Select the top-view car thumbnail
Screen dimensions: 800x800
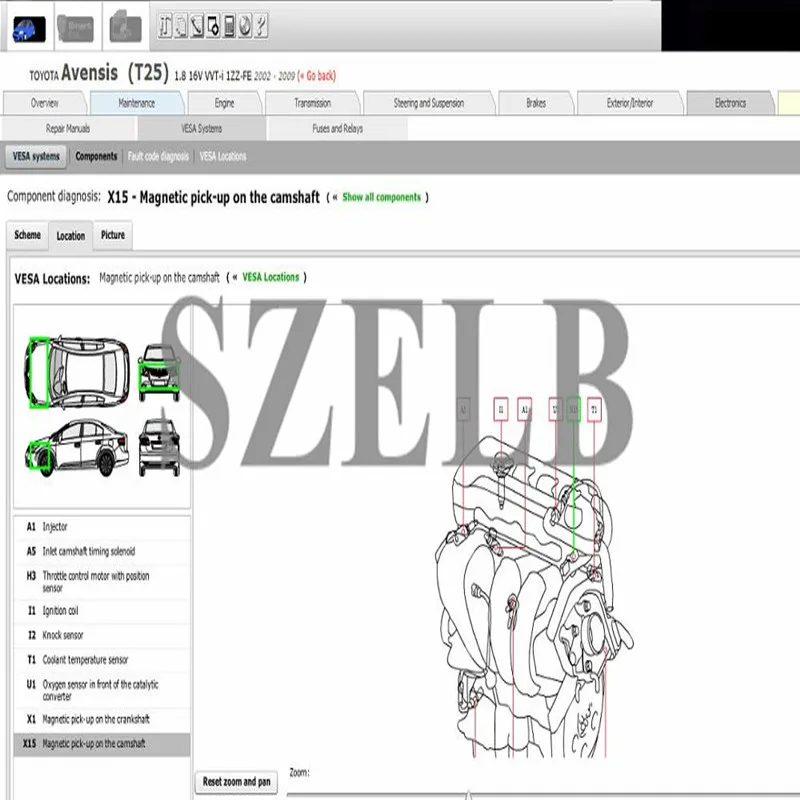point(77,372)
